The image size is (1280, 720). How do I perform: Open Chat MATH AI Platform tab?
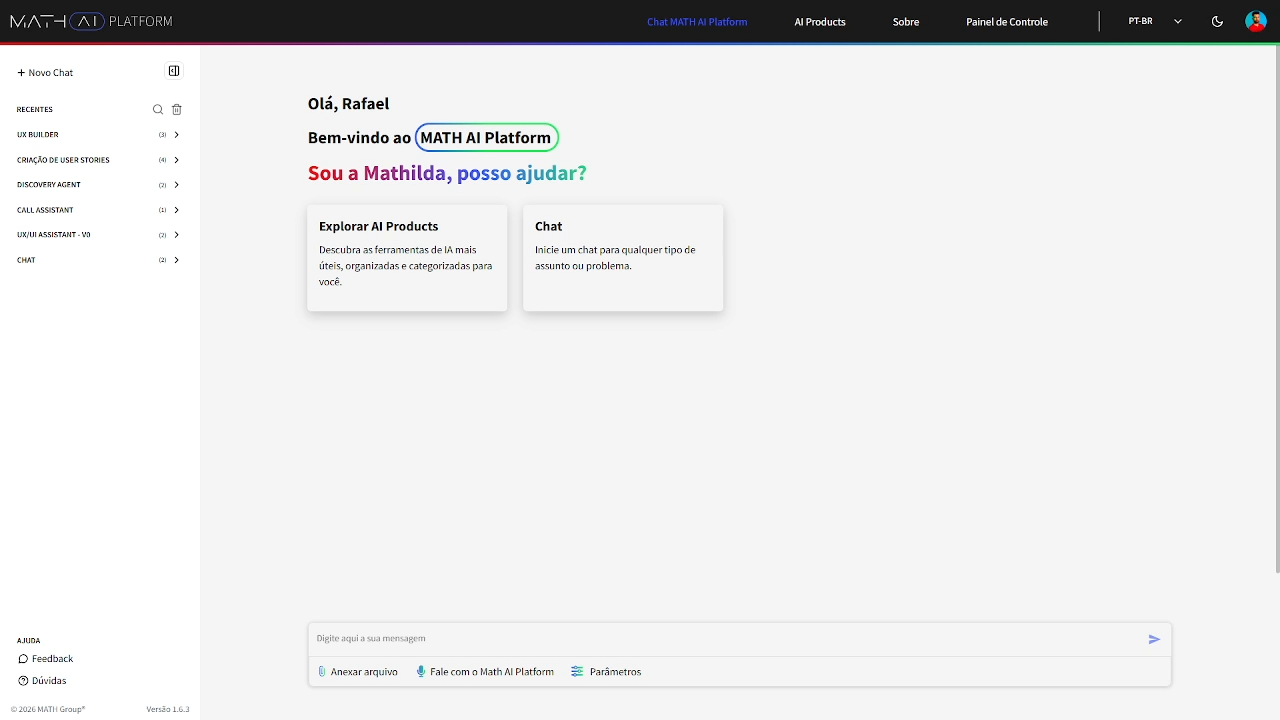tap(697, 21)
